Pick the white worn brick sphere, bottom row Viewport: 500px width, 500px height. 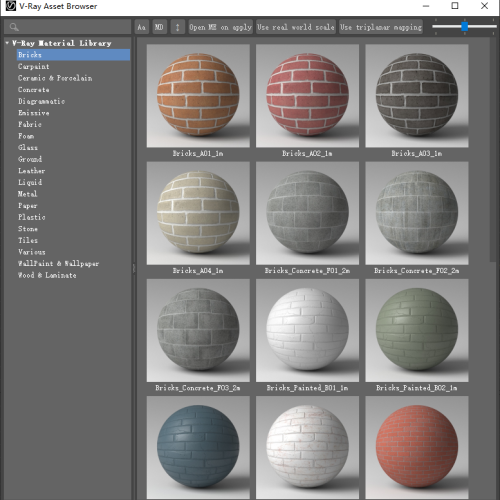point(307,447)
